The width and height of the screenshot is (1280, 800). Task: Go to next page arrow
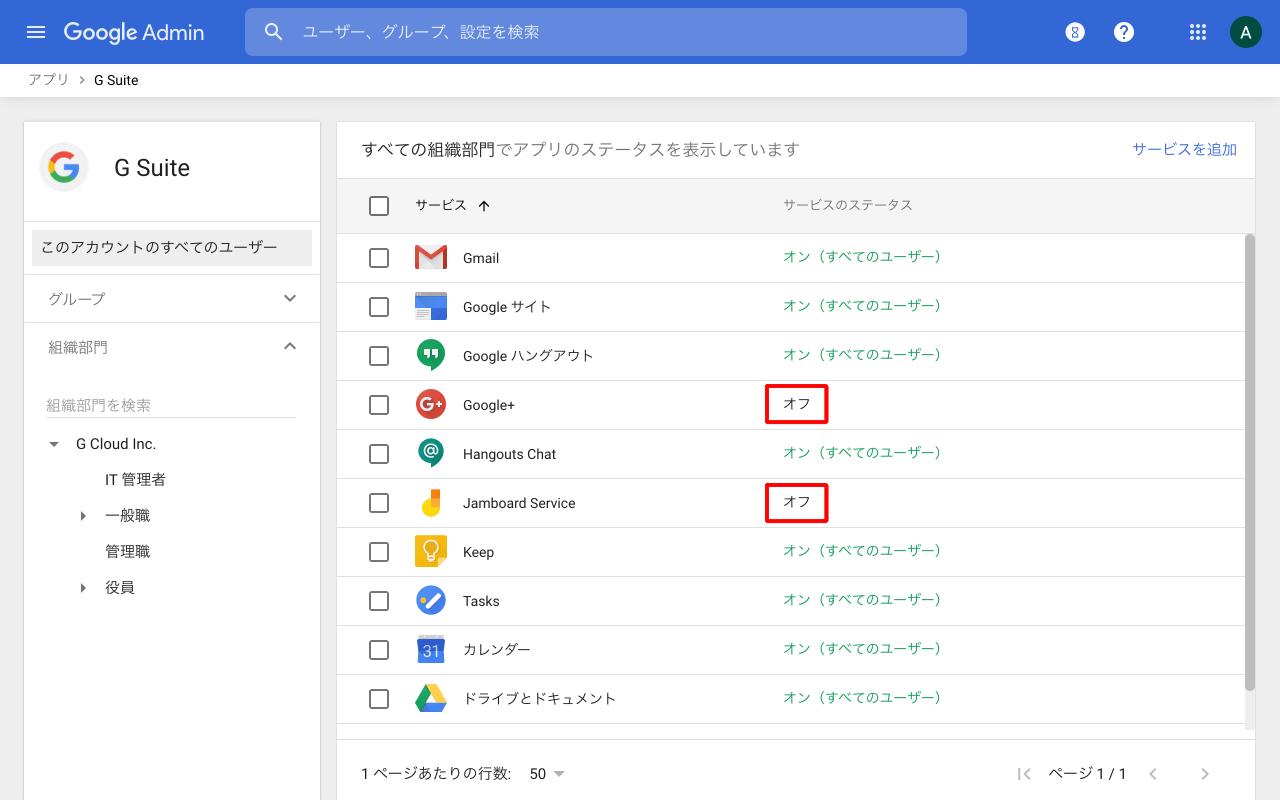point(1205,774)
